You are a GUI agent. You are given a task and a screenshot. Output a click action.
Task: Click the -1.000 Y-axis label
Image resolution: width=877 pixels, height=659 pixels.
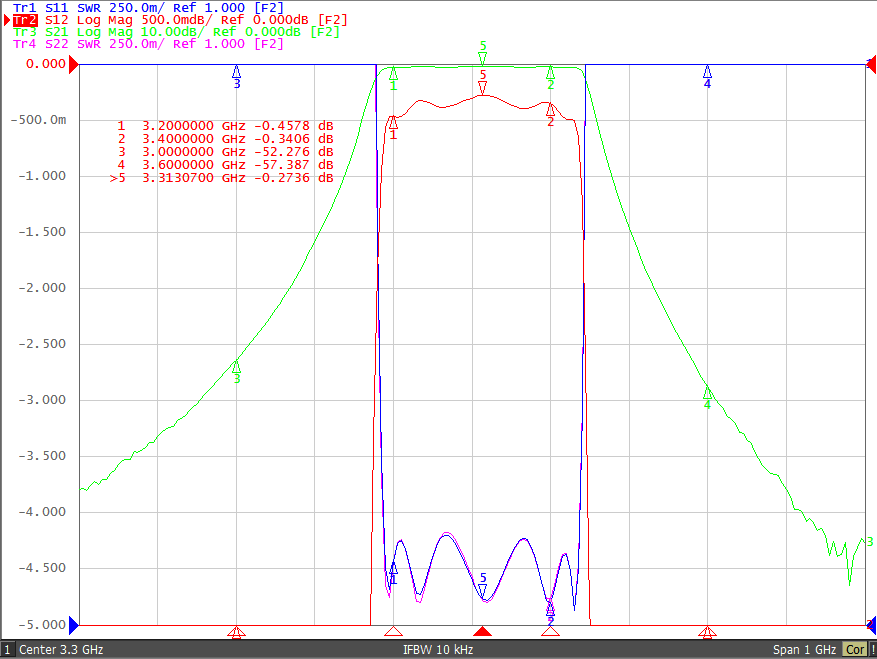[x=42, y=176]
